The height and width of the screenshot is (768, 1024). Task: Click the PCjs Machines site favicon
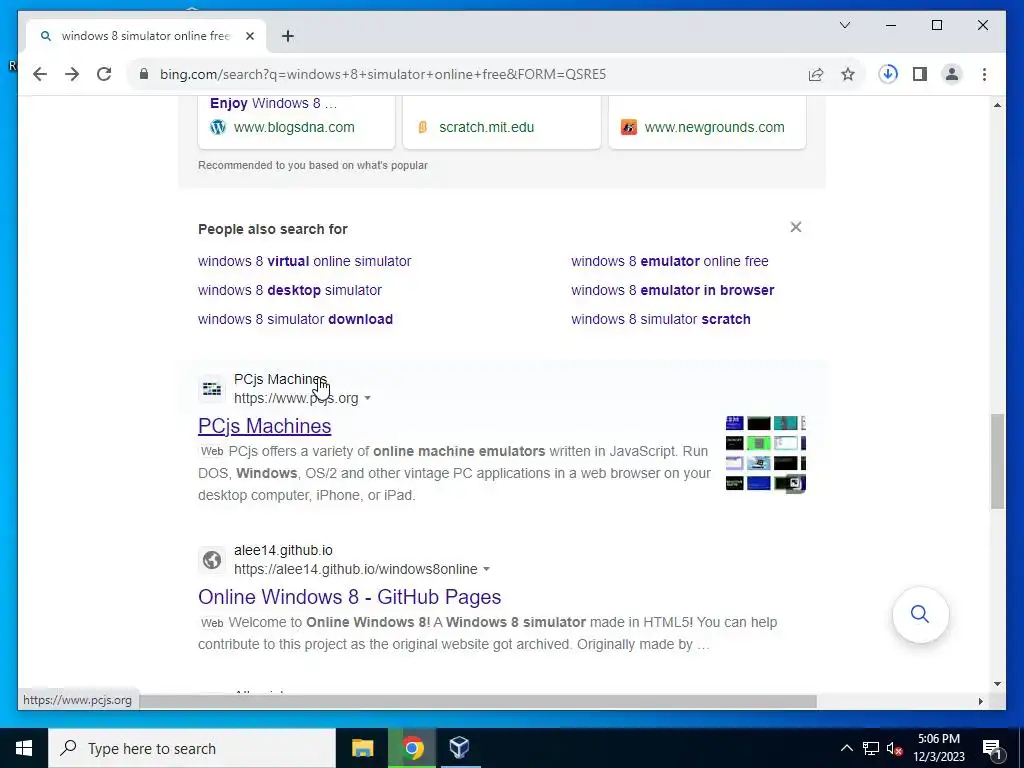click(x=212, y=389)
